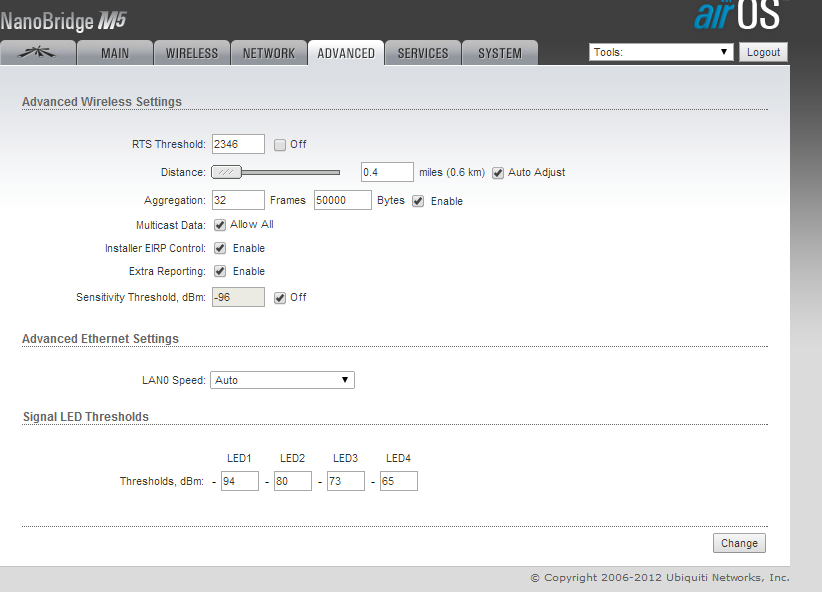Click the Advanced Wireless Settings heading

pyautogui.click(x=102, y=102)
